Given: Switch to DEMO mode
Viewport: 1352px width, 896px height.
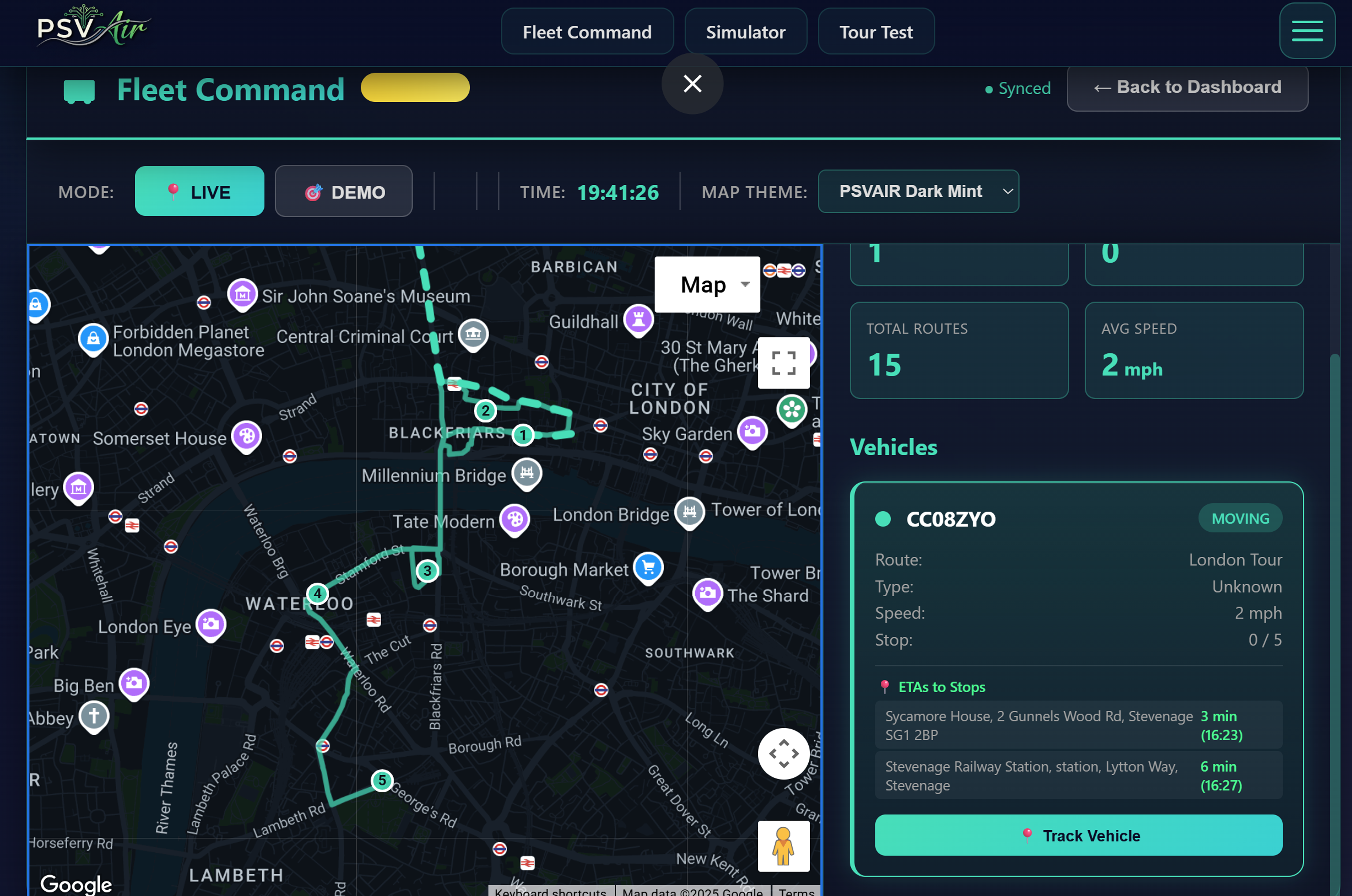Looking at the screenshot, I should pos(343,191).
